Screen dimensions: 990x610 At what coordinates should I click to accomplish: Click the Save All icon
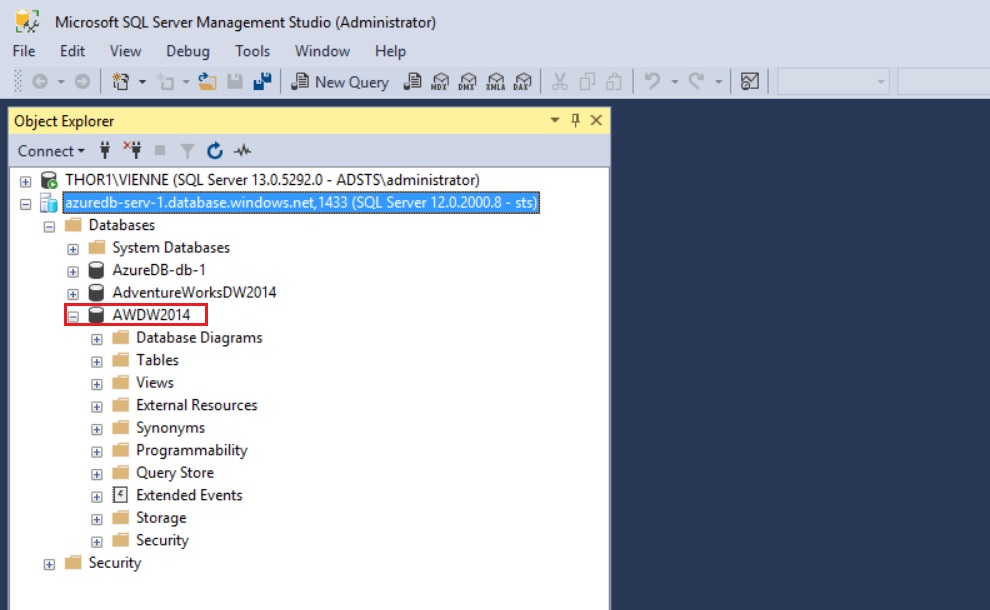[x=262, y=81]
